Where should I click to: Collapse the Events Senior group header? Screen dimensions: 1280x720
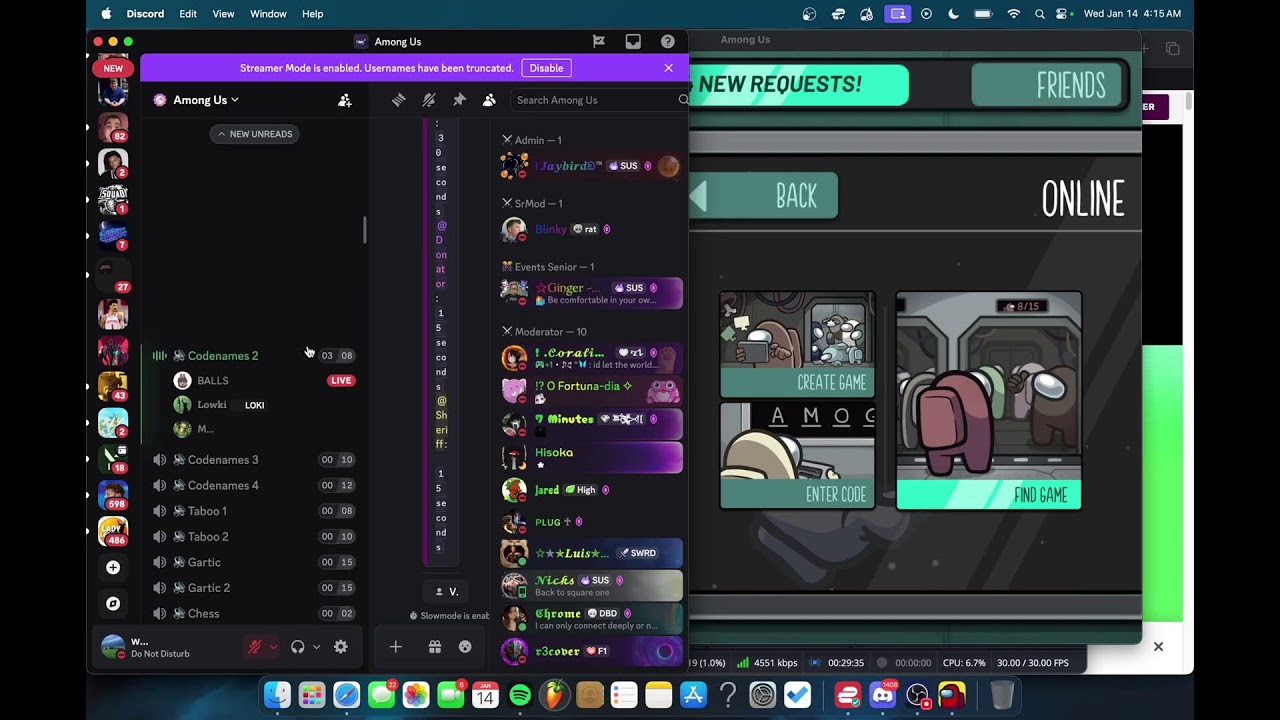[x=548, y=267]
